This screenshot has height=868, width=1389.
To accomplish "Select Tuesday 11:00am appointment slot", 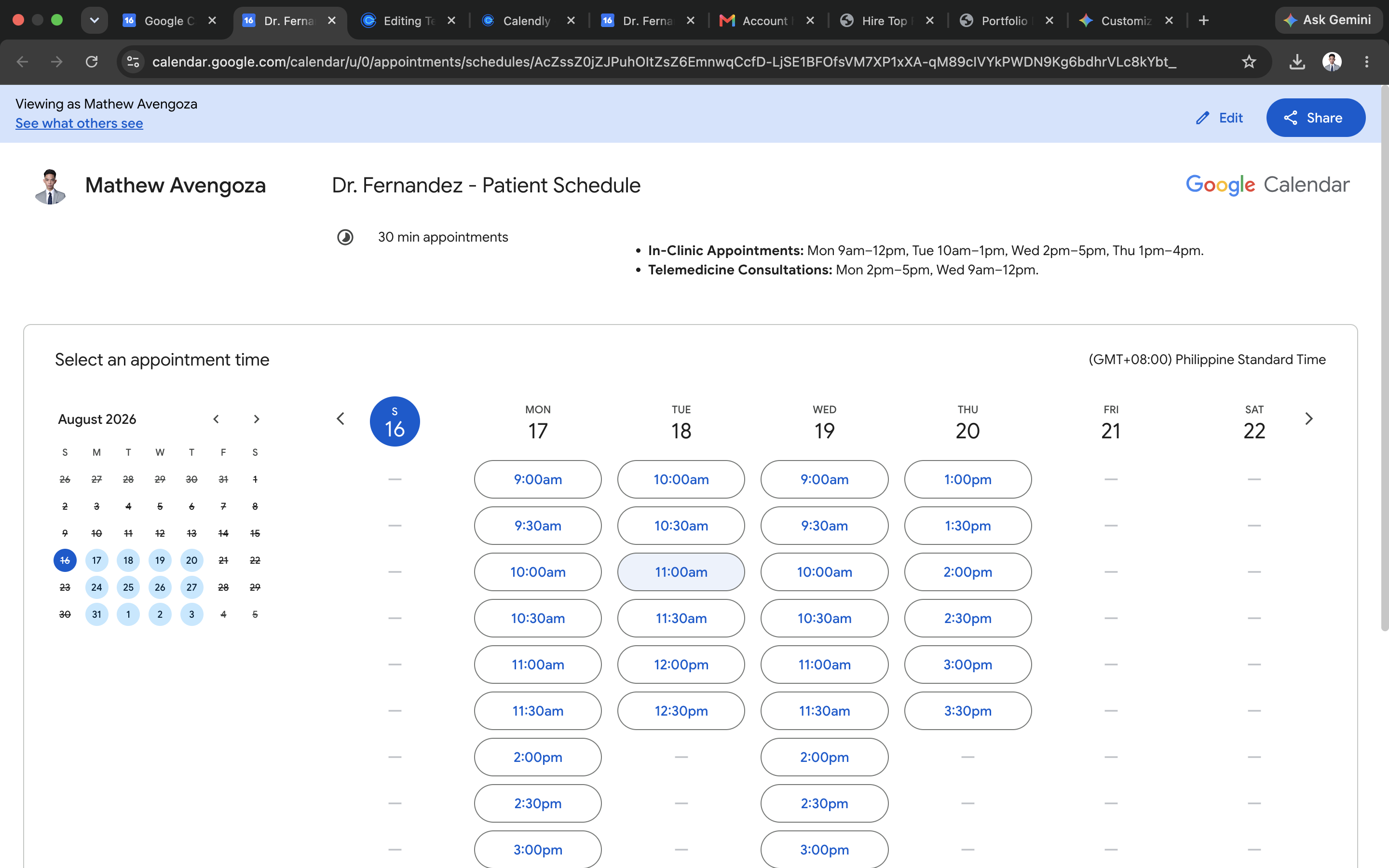I will [681, 572].
